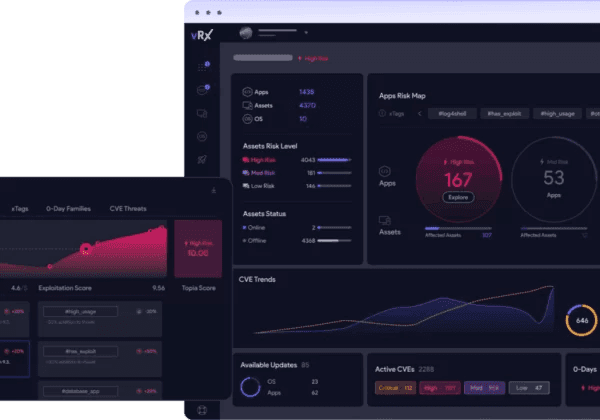Click the 53 Med Risk apps circle
The height and width of the screenshot is (420, 600).
pos(553,179)
